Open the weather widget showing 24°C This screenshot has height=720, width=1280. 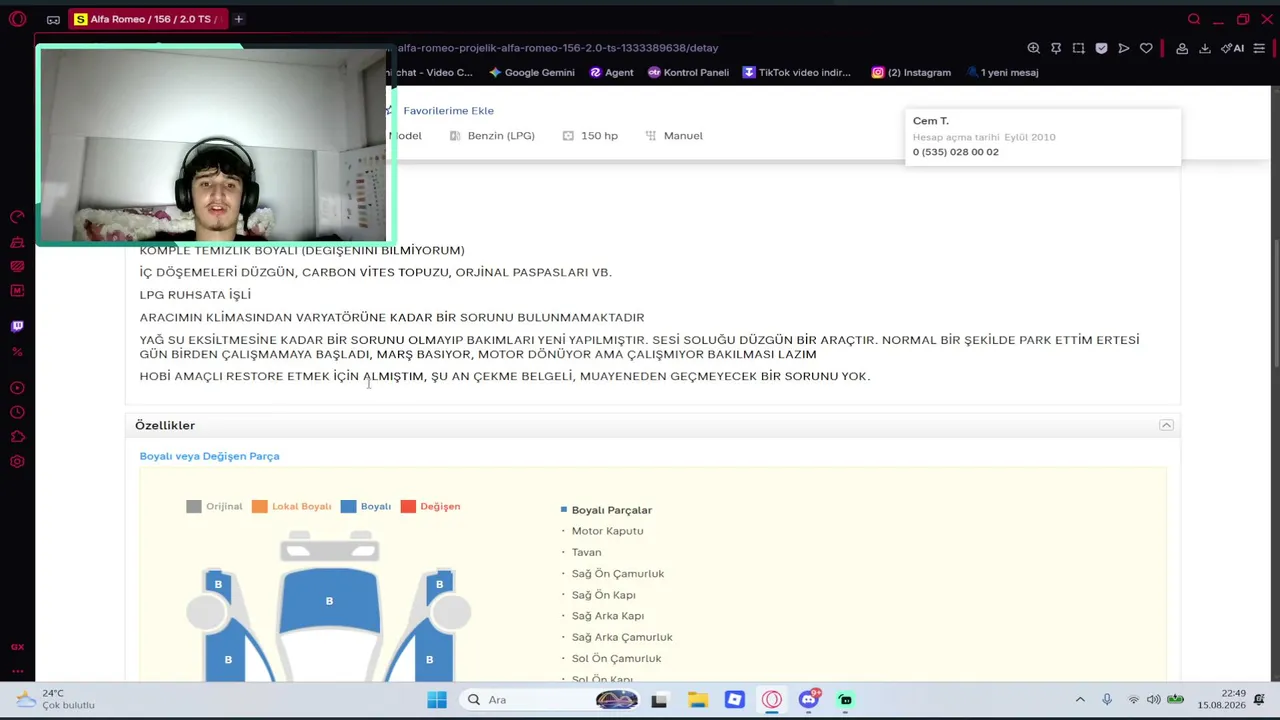coord(56,699)
